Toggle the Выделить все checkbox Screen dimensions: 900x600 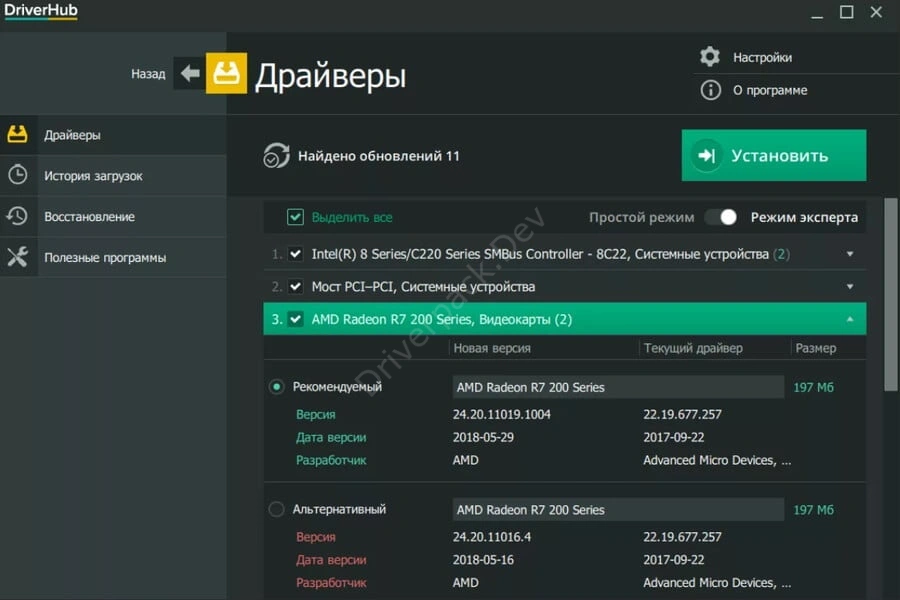point(295,217)
